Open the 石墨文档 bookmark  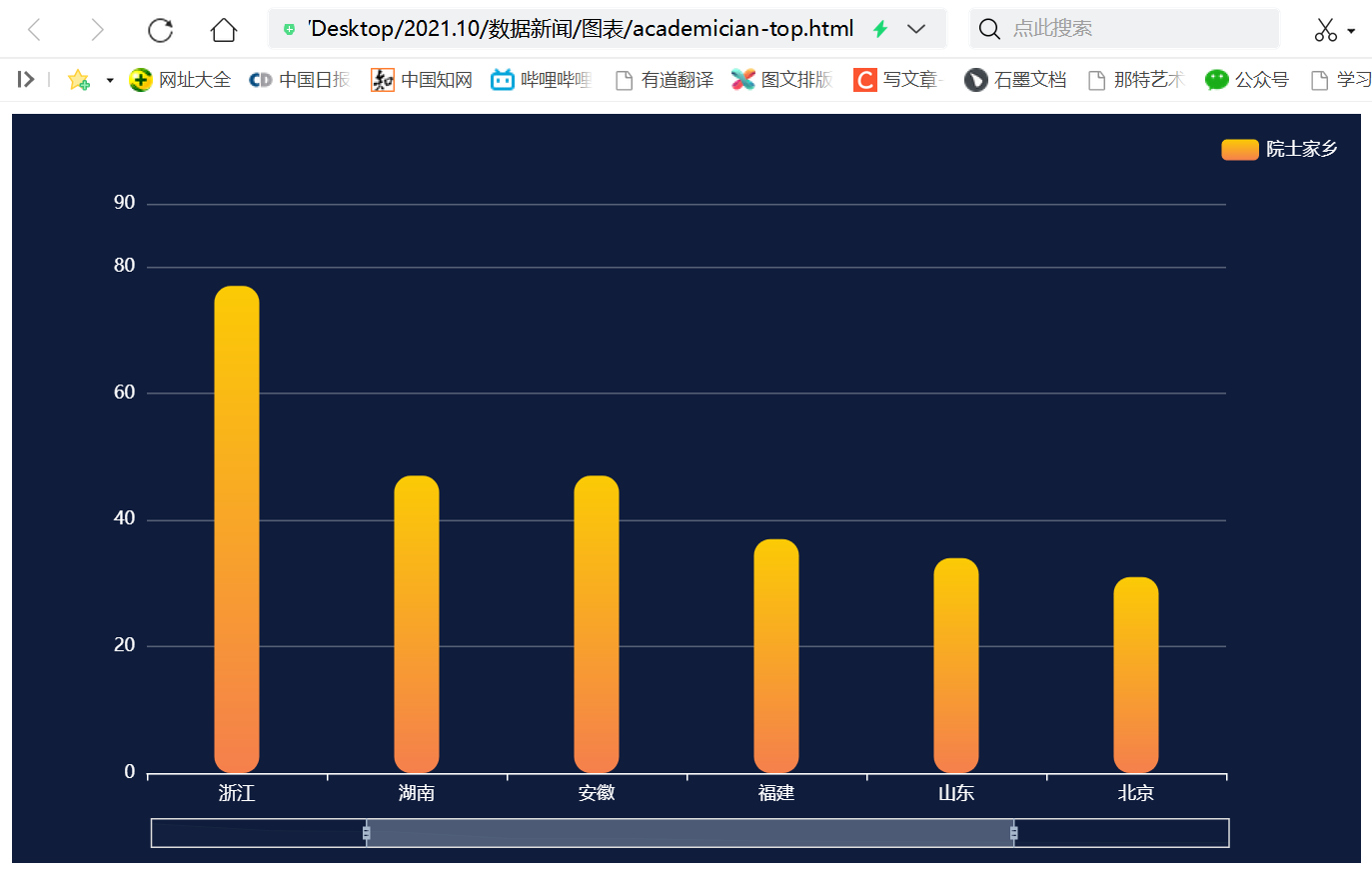coord(1015,80)
